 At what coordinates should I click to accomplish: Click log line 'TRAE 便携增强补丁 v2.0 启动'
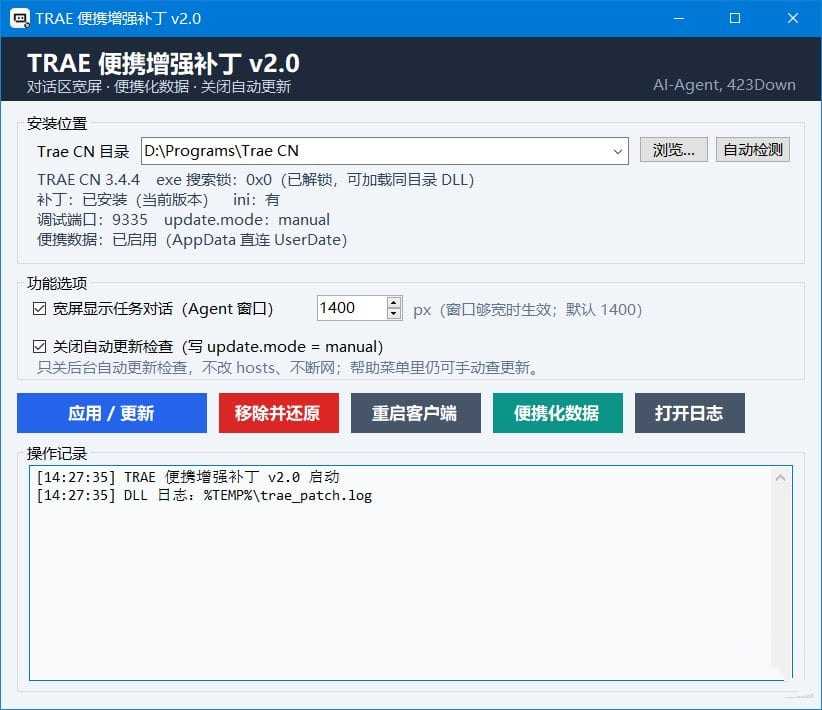click(231, 477)
